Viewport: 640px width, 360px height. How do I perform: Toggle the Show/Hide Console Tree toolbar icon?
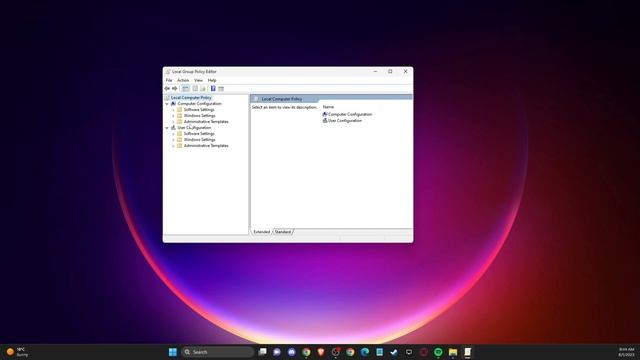185,89
